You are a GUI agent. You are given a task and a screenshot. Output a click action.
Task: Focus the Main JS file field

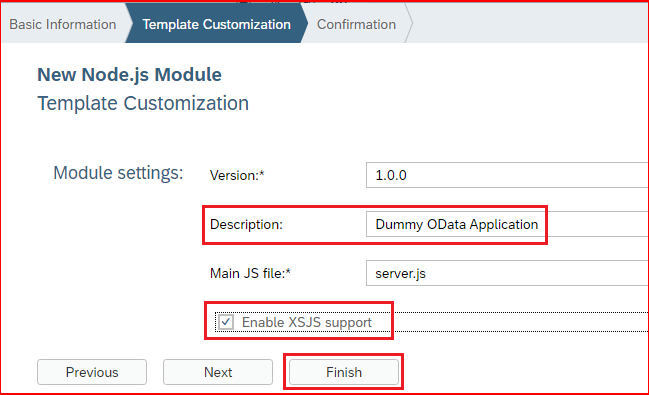coord(507,273)
